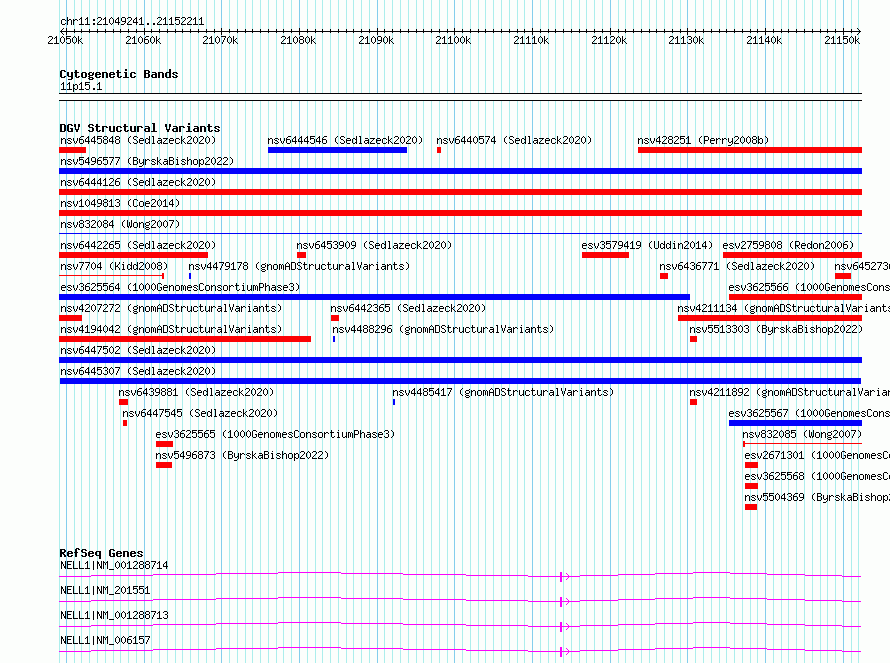Select the red nsv428251 variant bar

pyautogui.click(x=750, y=150)
